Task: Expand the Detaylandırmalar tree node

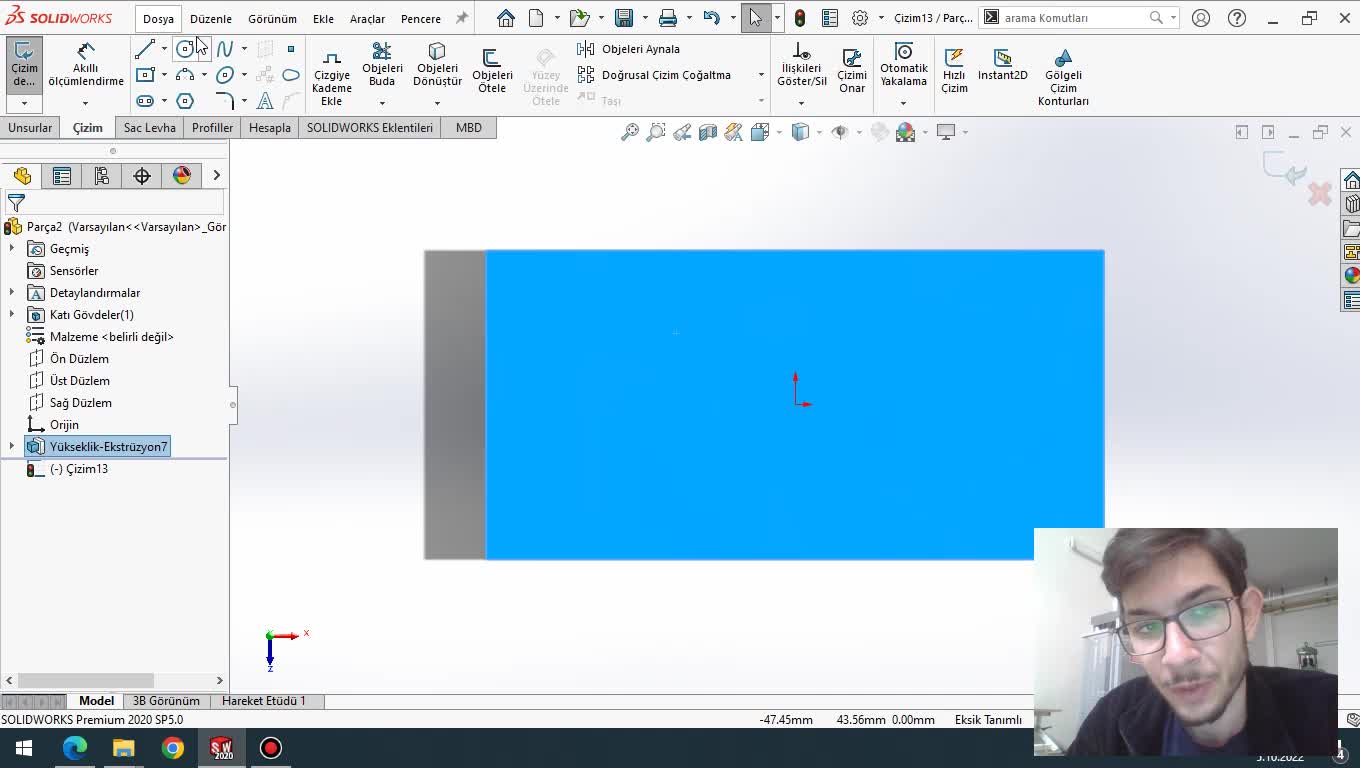Action: pyautogui.click(x=12, y=293)
